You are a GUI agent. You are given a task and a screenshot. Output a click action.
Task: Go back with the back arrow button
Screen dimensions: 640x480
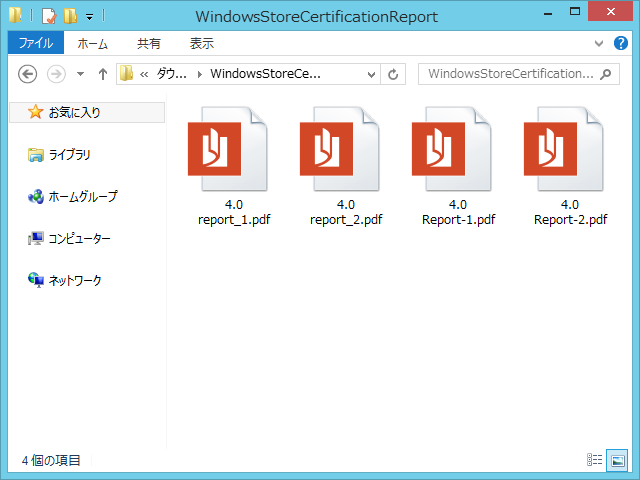[28, 74]
